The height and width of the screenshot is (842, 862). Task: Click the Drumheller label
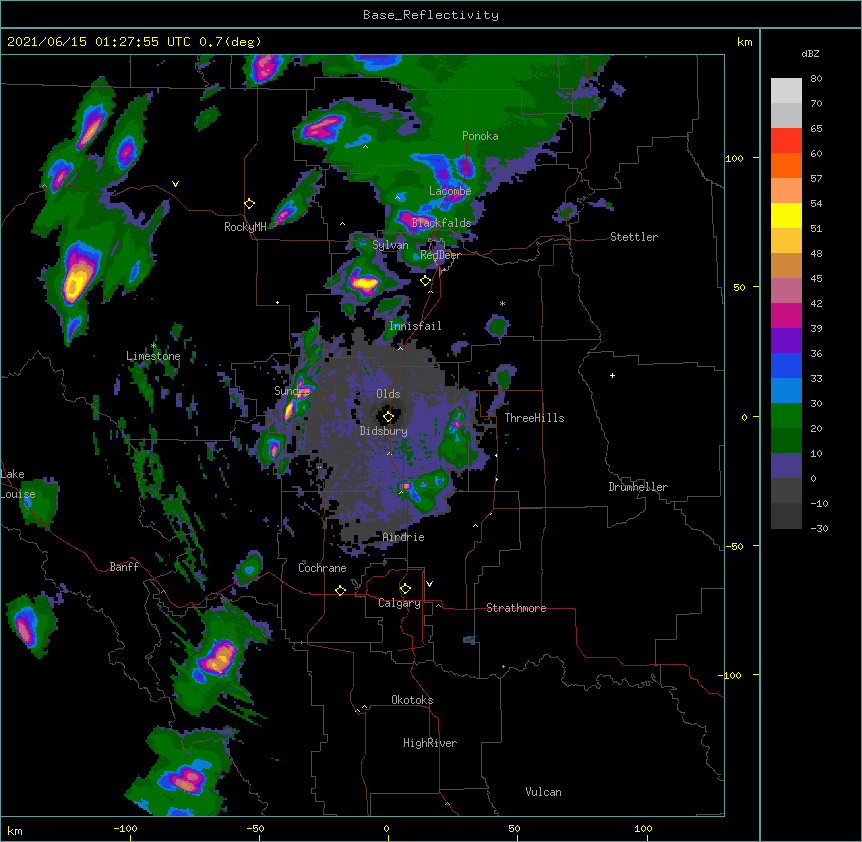click(638, 487)
